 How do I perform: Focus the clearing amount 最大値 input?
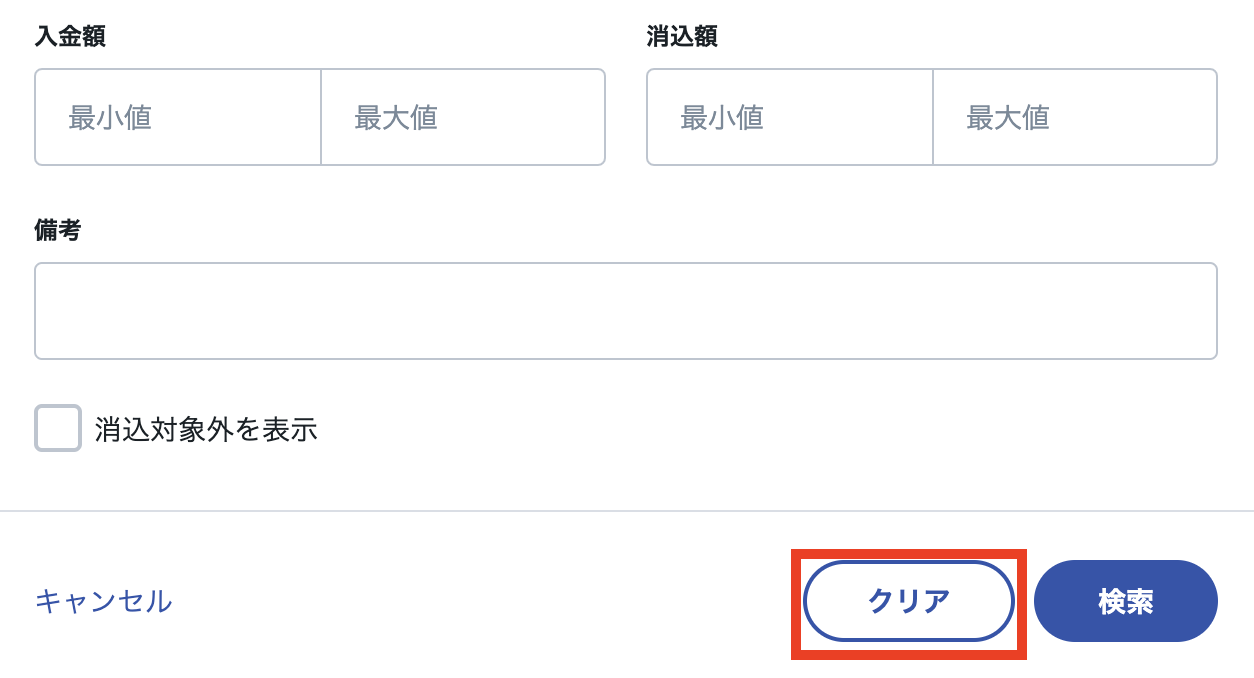[1075, 116]
